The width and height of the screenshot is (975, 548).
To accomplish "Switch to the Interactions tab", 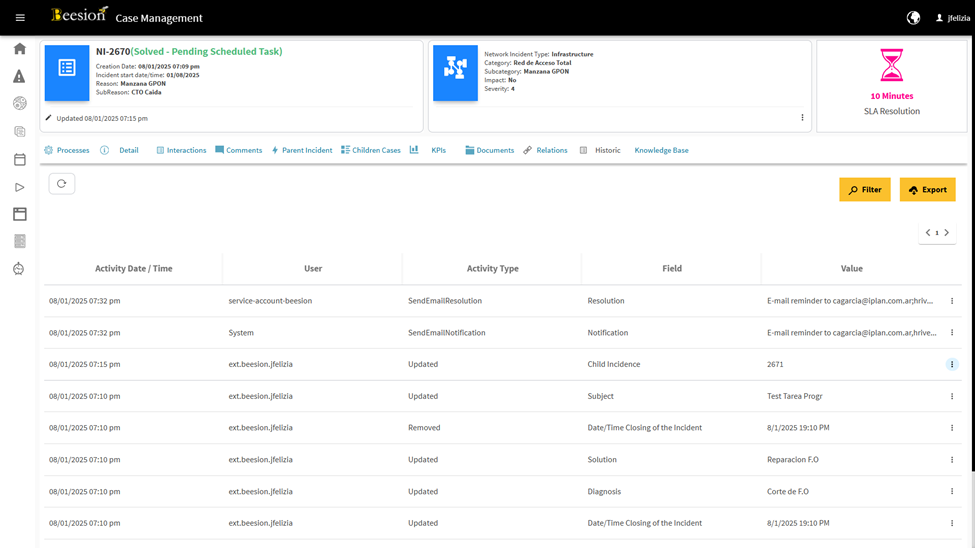I will click(181, 150).
